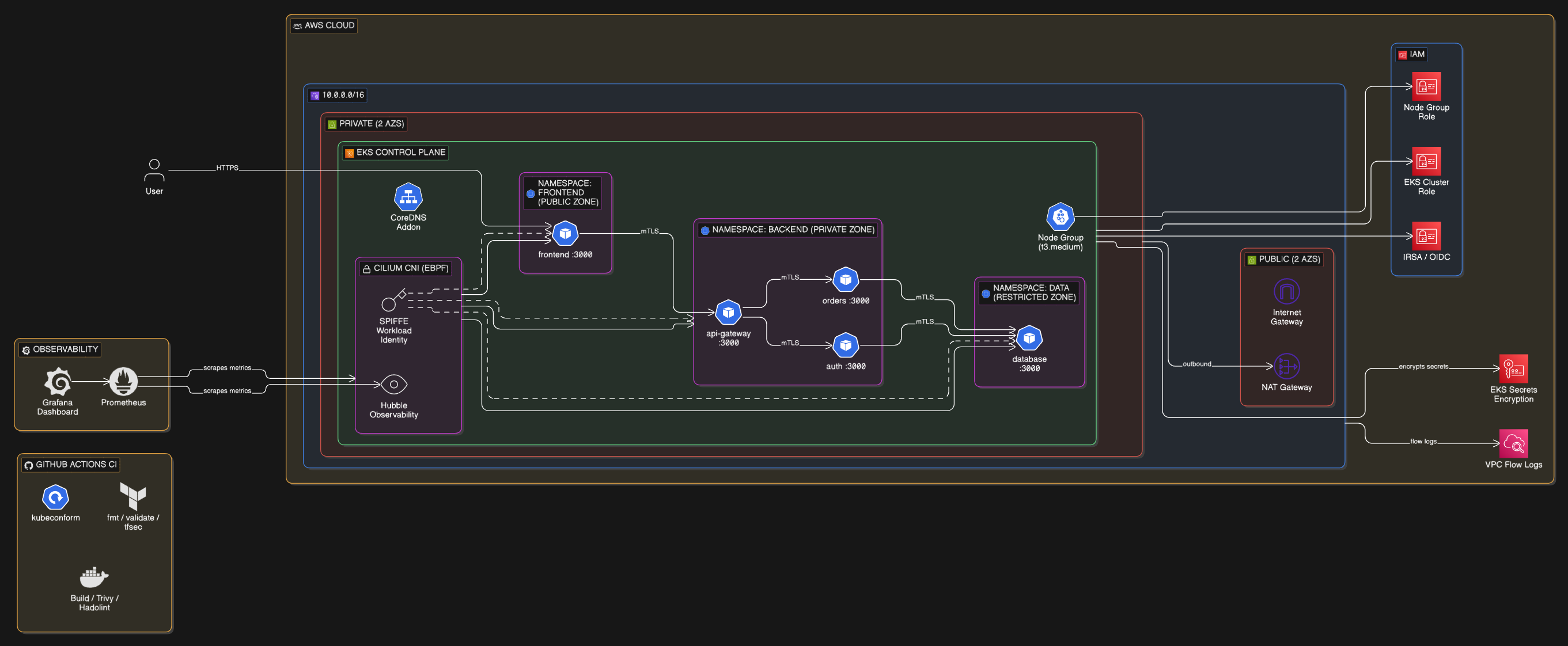Screen dimensions: 1568x646
Task: Select the NAMESPACE: DATA (RESTRICTED ZONE) label
Action: click(x=1029, y=292)
